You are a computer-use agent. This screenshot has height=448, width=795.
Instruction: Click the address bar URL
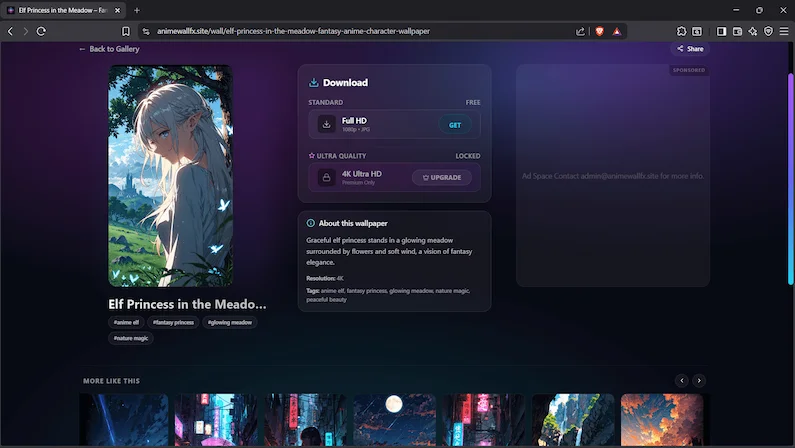coord(294,31)
